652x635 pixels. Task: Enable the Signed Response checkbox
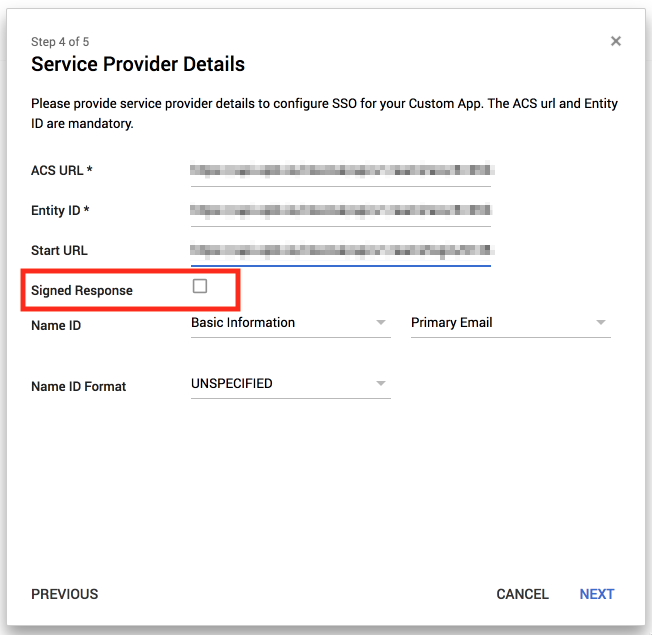[x=200, y=287]
